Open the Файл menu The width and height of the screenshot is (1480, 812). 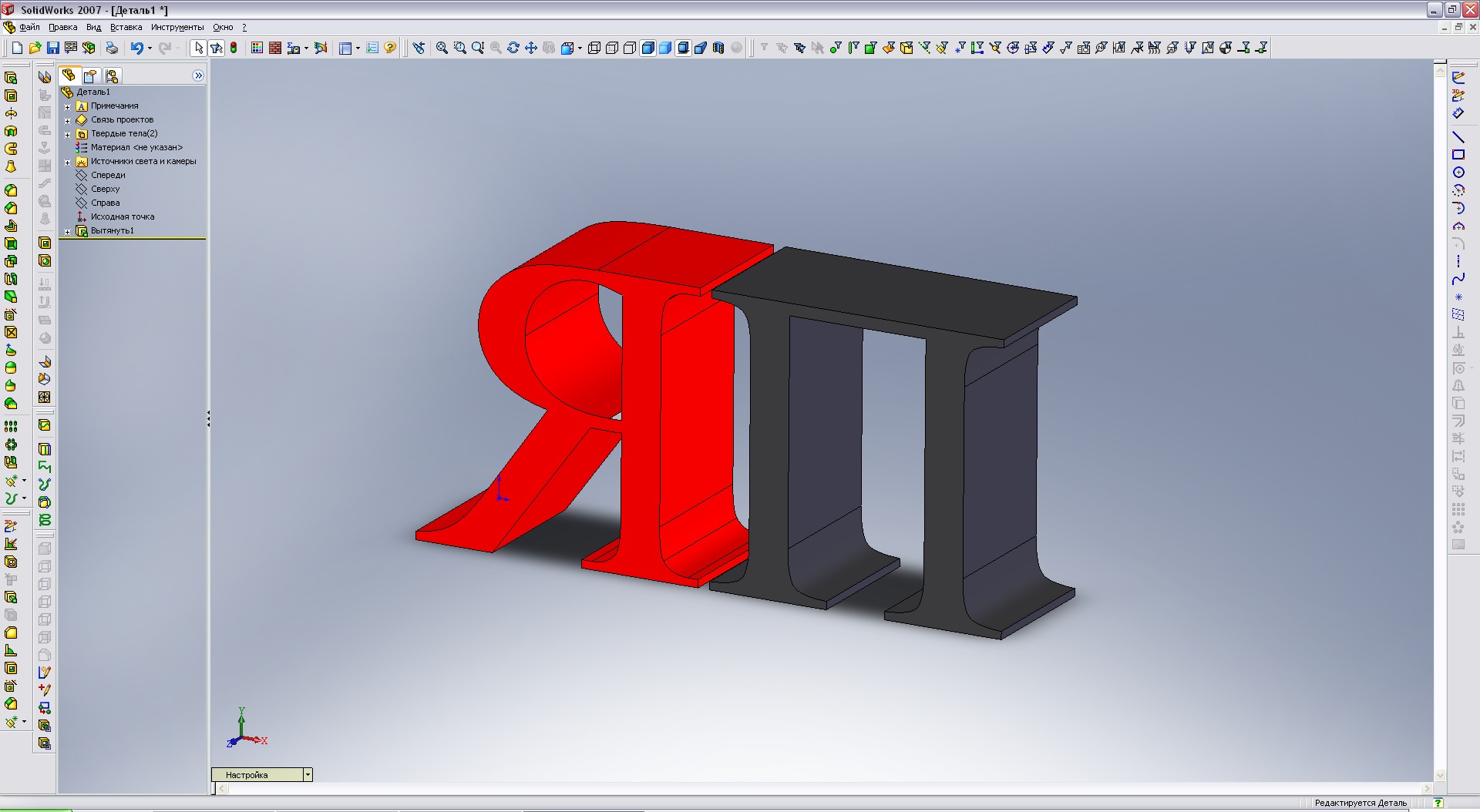[x=30, y=27]
